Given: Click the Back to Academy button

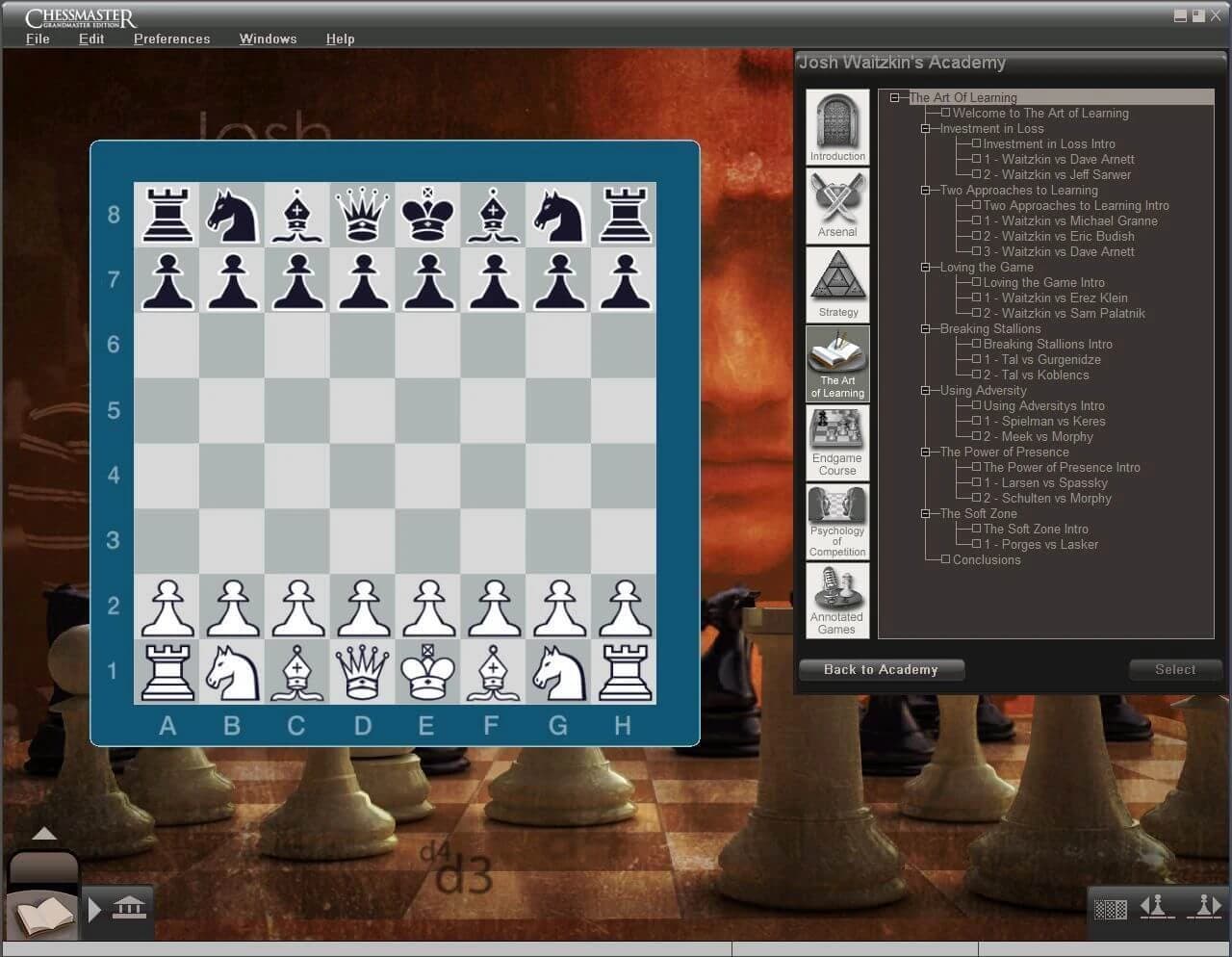Looking at the screenshot, I should coord(881,669).
